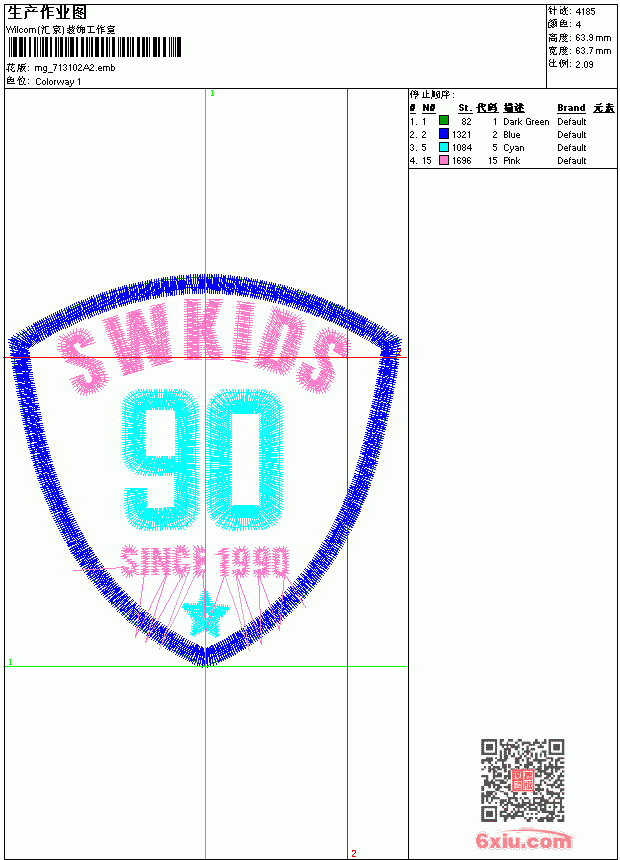Click the mg_713102A2.emb file name
Image resolution: width=620 pixels, height=860 pixels.
[75, 68]
